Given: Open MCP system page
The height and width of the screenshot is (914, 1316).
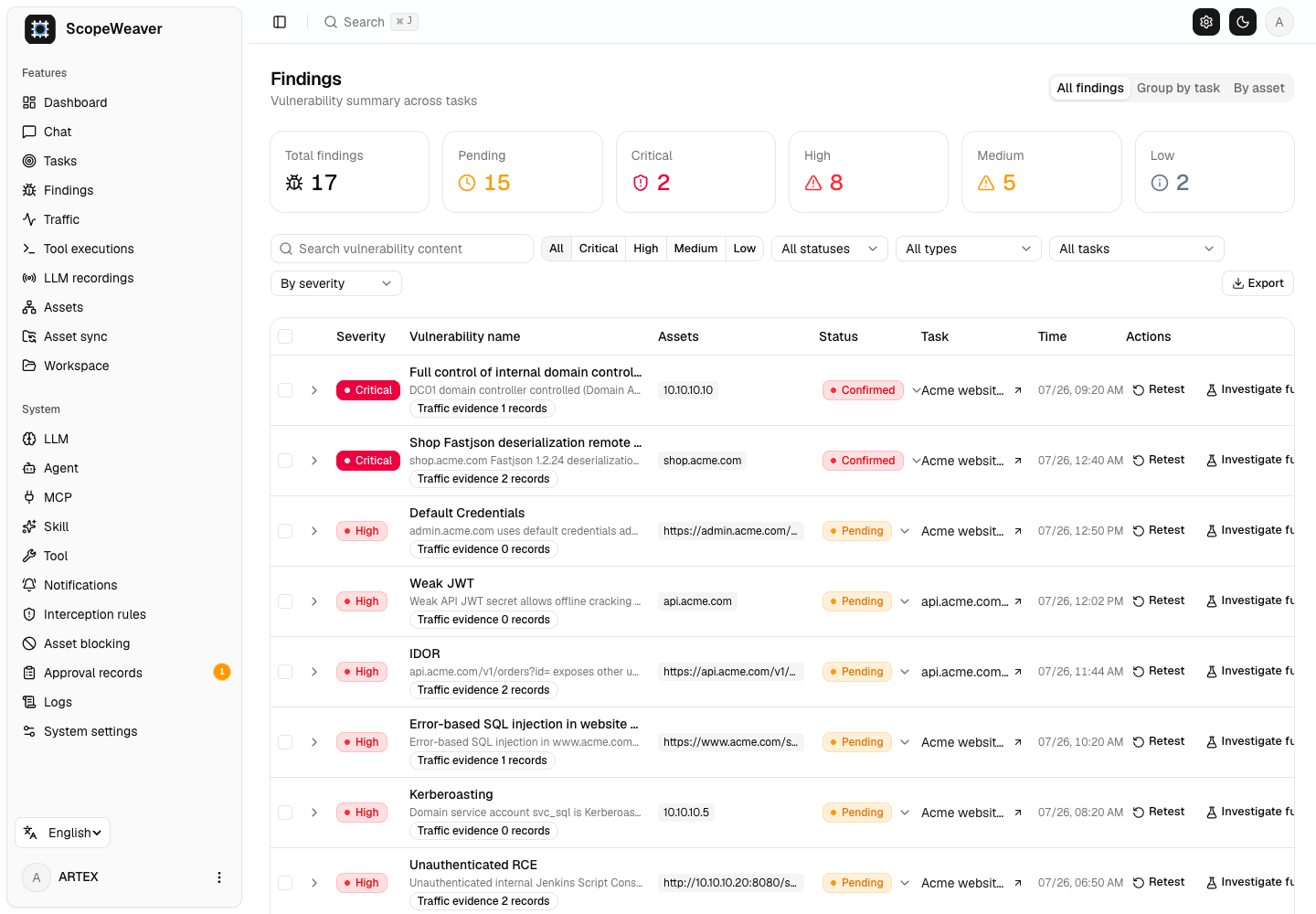Looking at the screenshot, I should [124, 497].
